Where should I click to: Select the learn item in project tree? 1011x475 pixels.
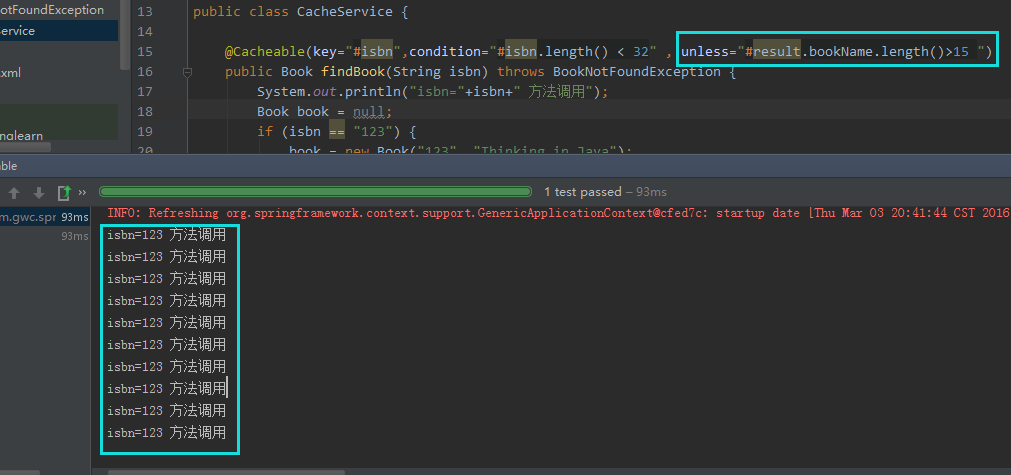coord(21,135)
